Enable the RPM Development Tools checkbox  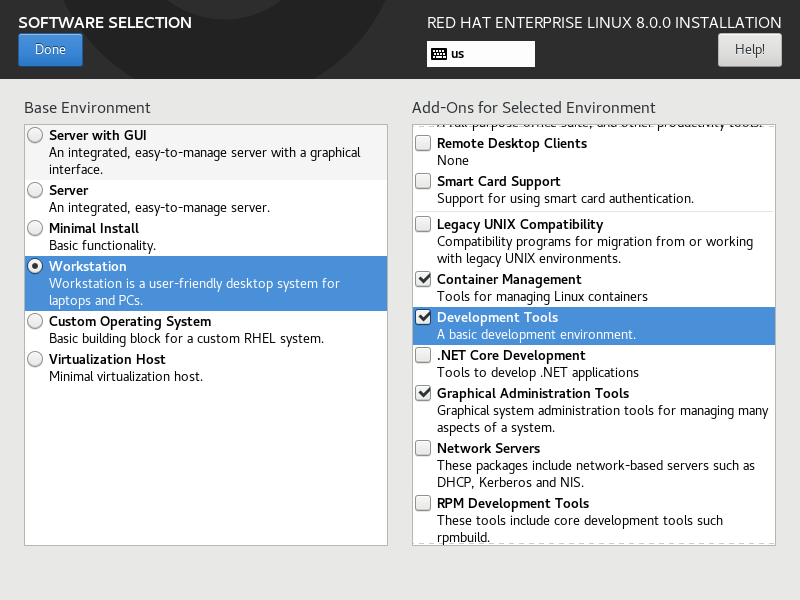click(x=424, y=503)
